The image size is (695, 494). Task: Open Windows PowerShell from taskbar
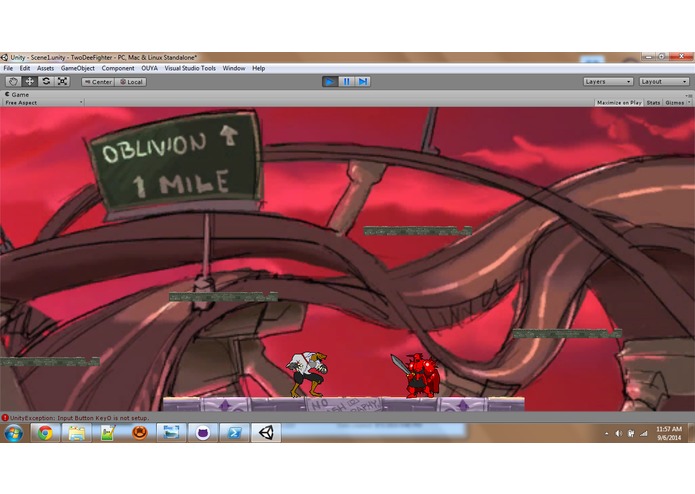[234, 433]
